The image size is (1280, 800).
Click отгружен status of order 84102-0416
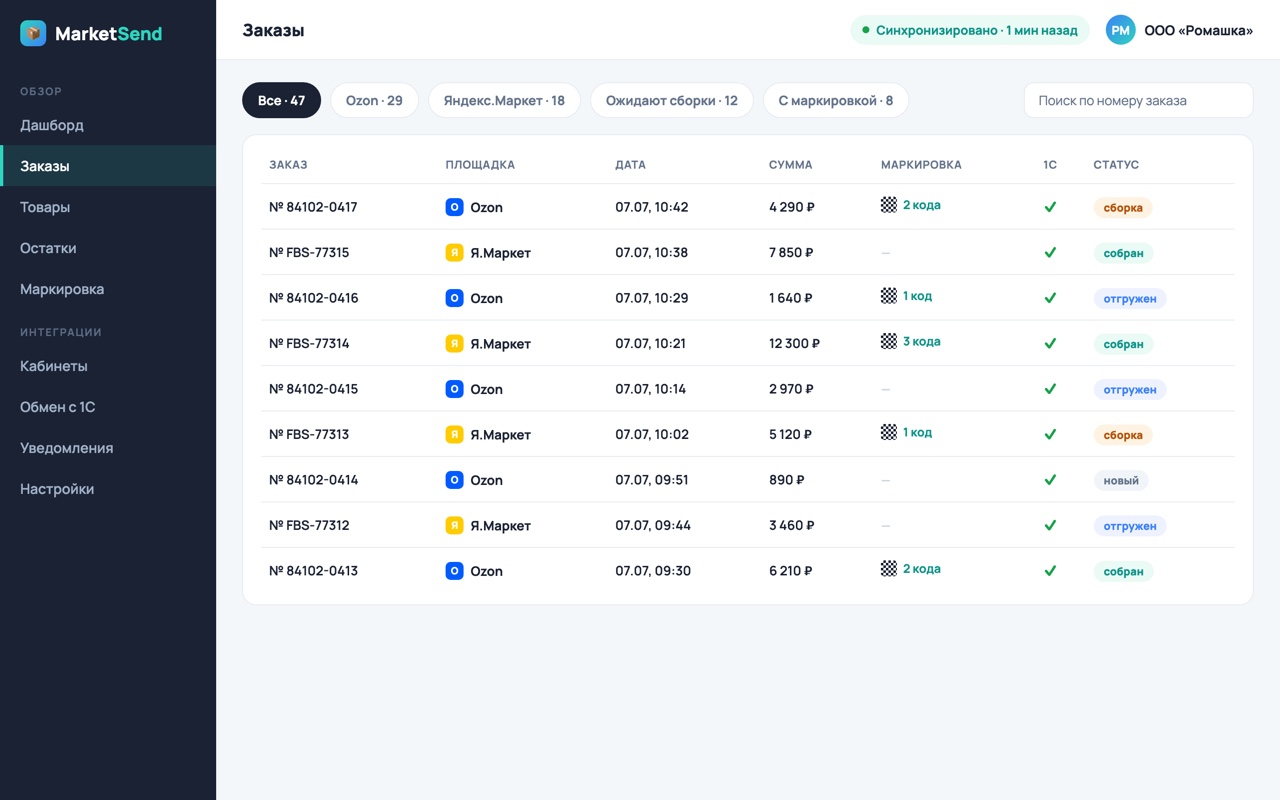pyautogui.click(x=1130, y=299)
